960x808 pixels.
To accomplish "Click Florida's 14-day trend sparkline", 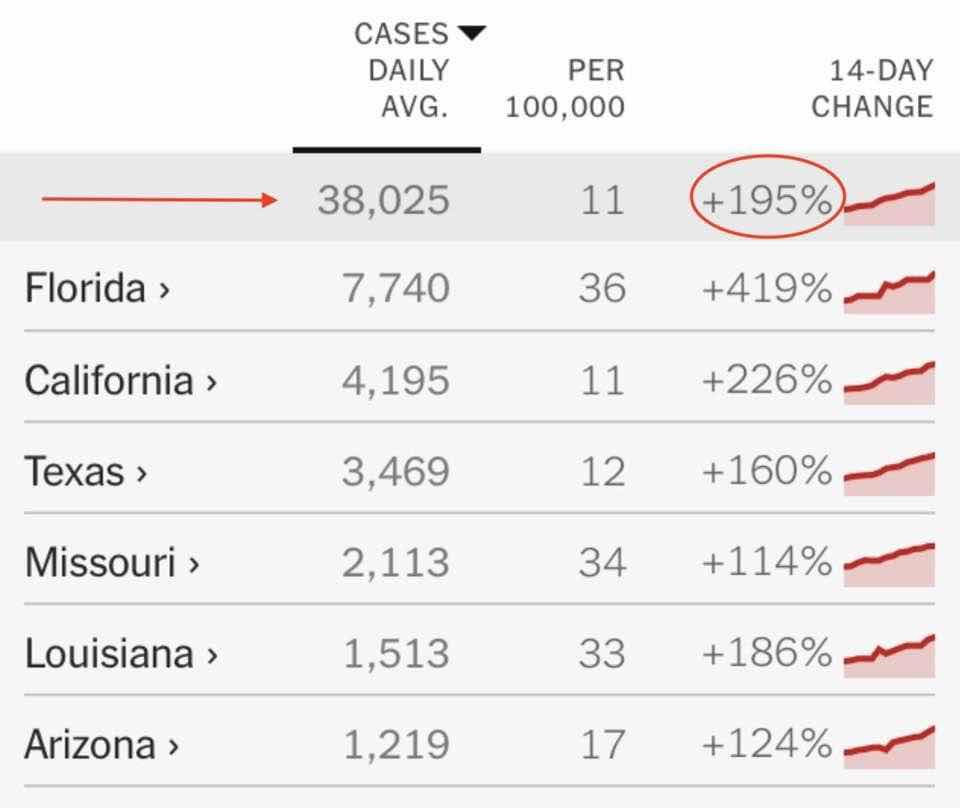I will [890, 292].
